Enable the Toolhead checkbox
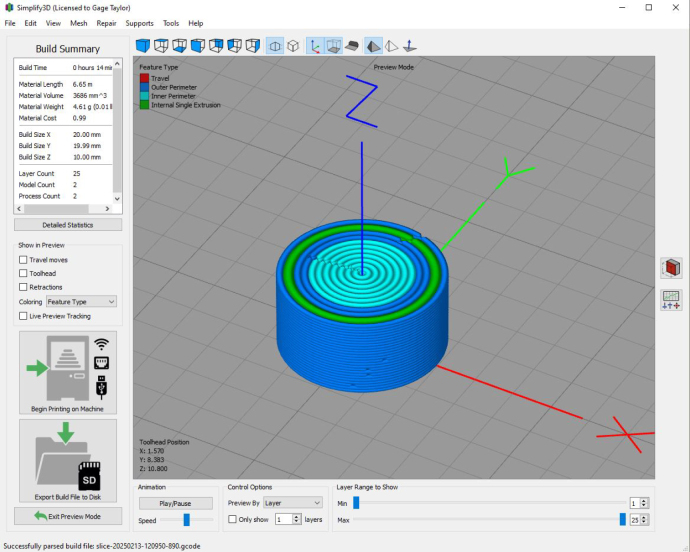Viewport: 690px width, 552px height. click(23, 273)
